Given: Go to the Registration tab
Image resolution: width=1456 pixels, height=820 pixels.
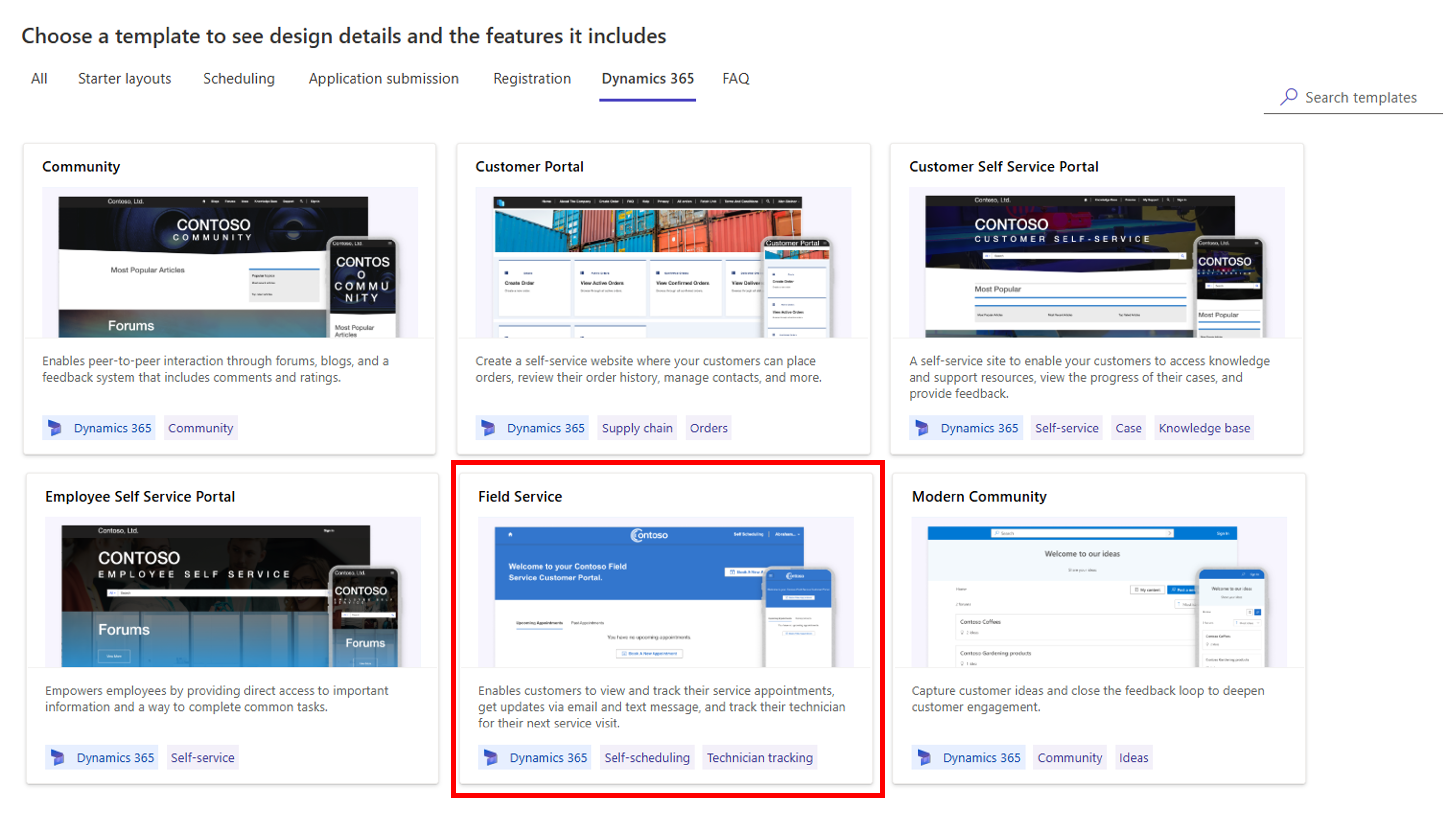Looking at the screenshot, I should tap(531, 79).
